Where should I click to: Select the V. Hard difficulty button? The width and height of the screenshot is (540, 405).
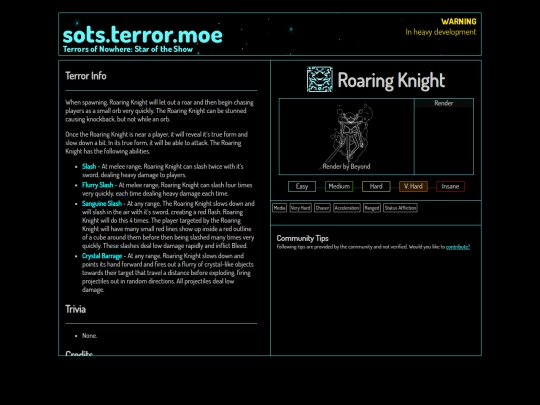(413, 186)
